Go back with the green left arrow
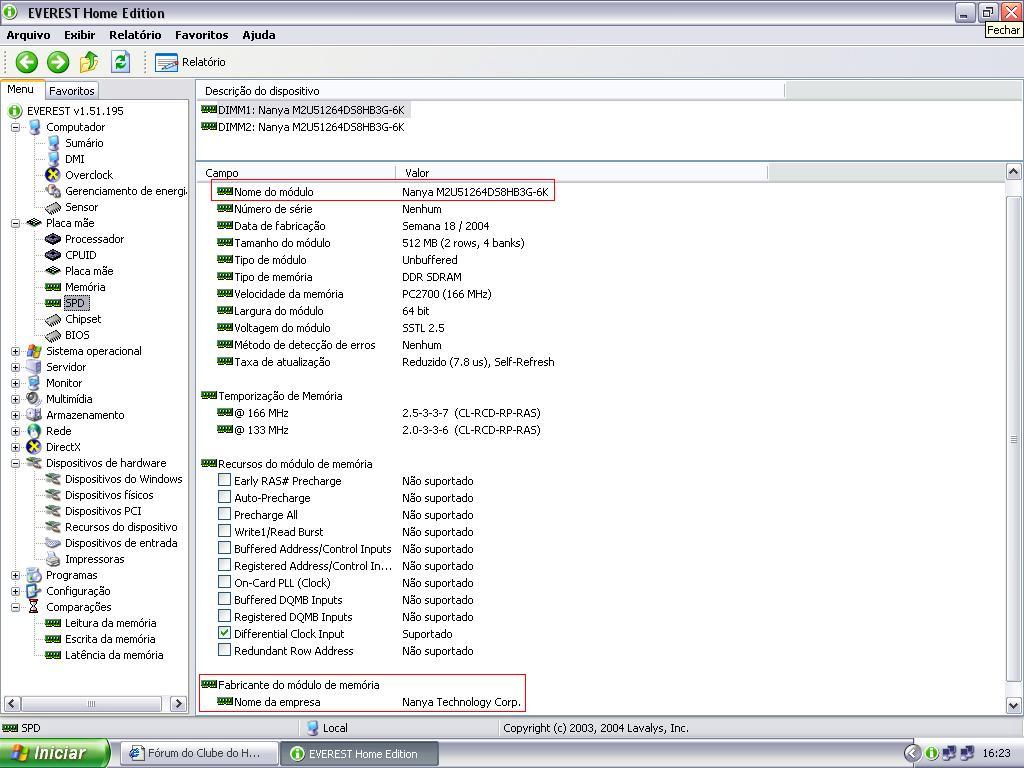1024x768 pixels. (x=27, y=62)
